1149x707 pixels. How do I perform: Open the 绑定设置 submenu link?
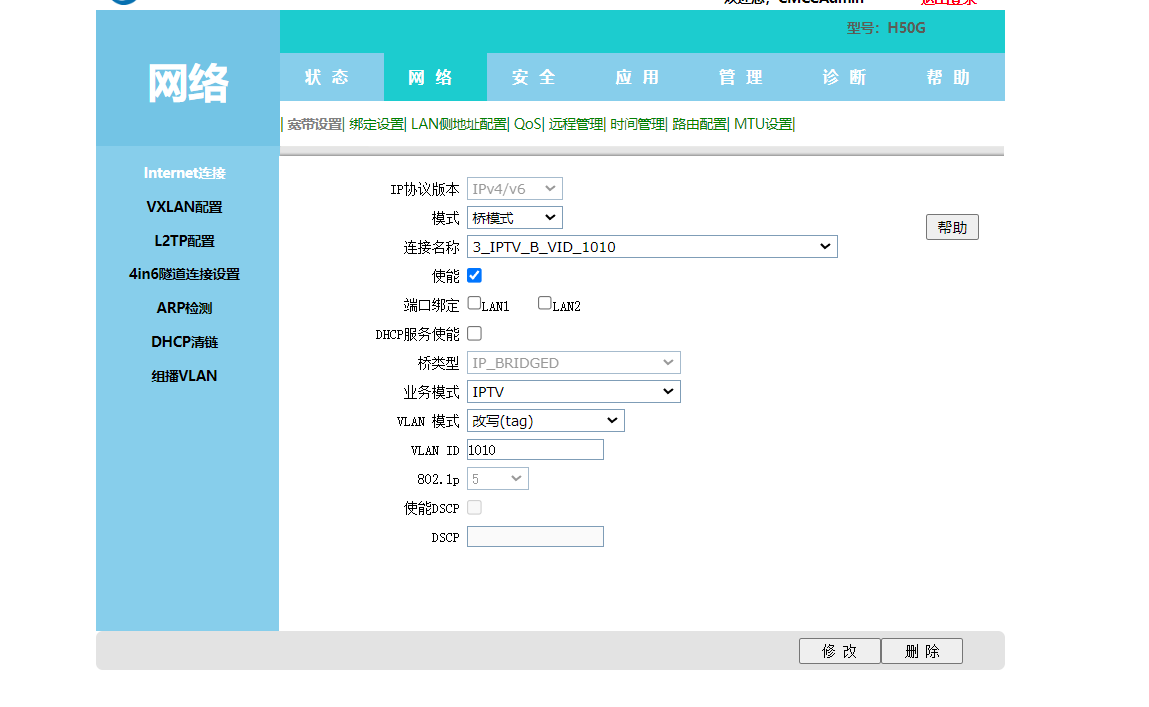376,124
